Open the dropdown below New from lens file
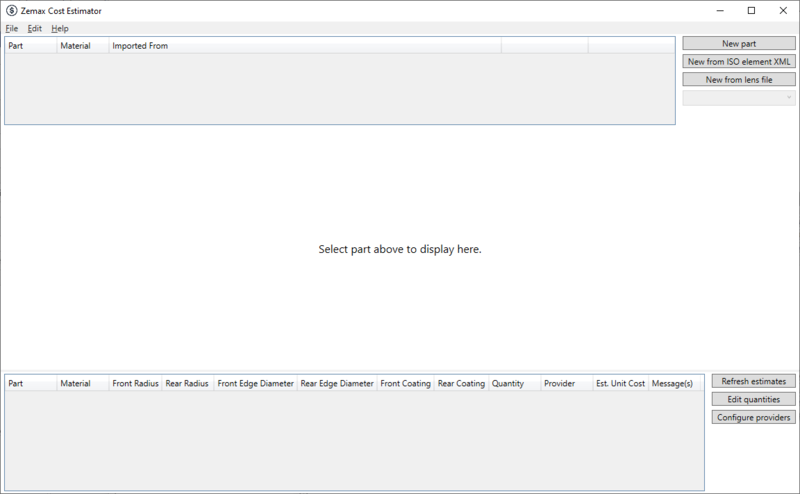Screen dimensions: 800x494 pos(739,97)
